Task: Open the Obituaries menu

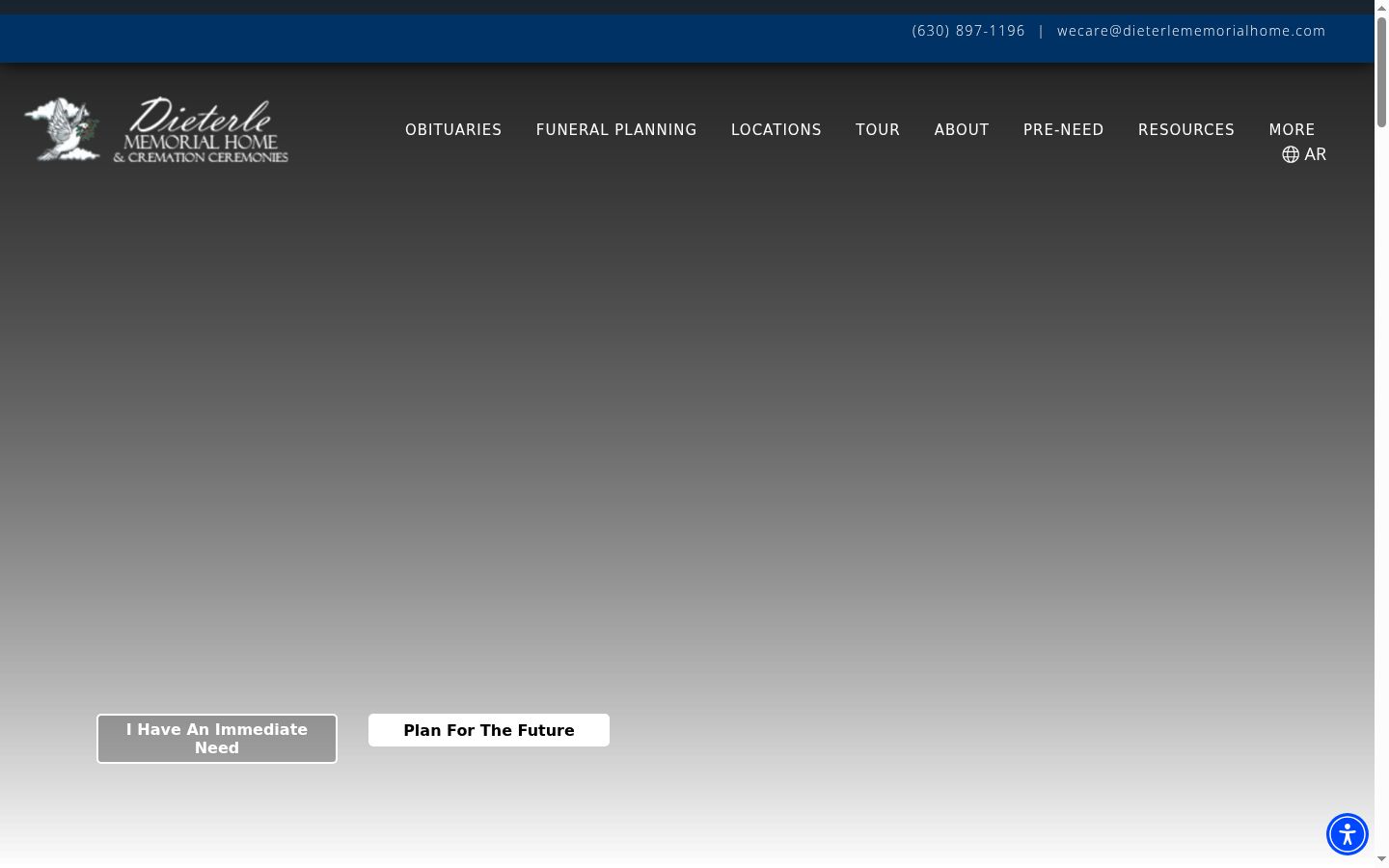Action: coord(453,130)
